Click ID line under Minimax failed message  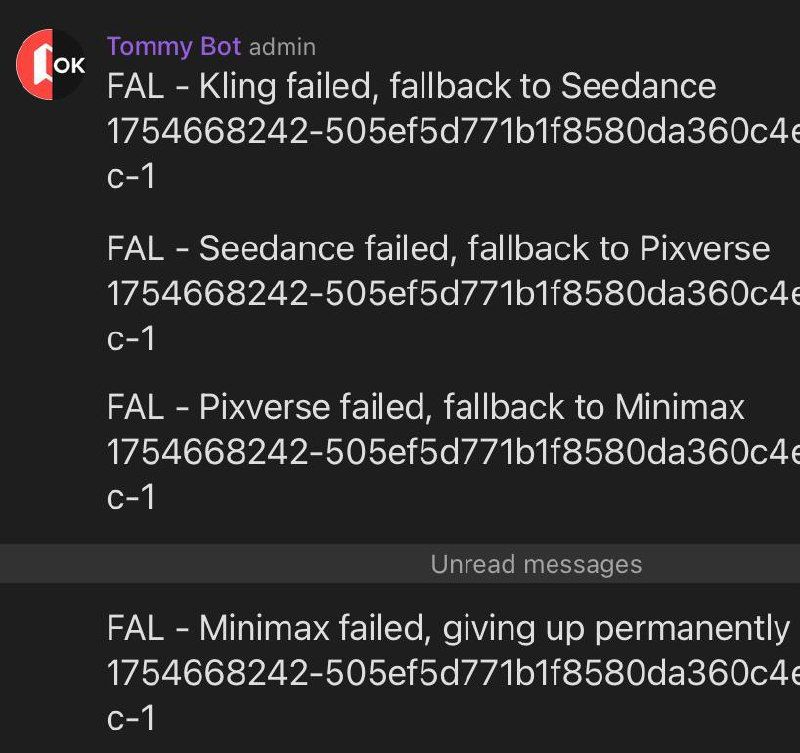point(452,674)
